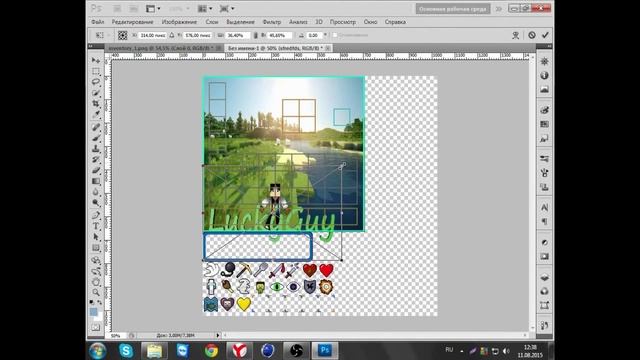Viewport: 640px width, 360px height.
Task: Open the arrange documents dropdown
Action: click(x=204, y=9)
